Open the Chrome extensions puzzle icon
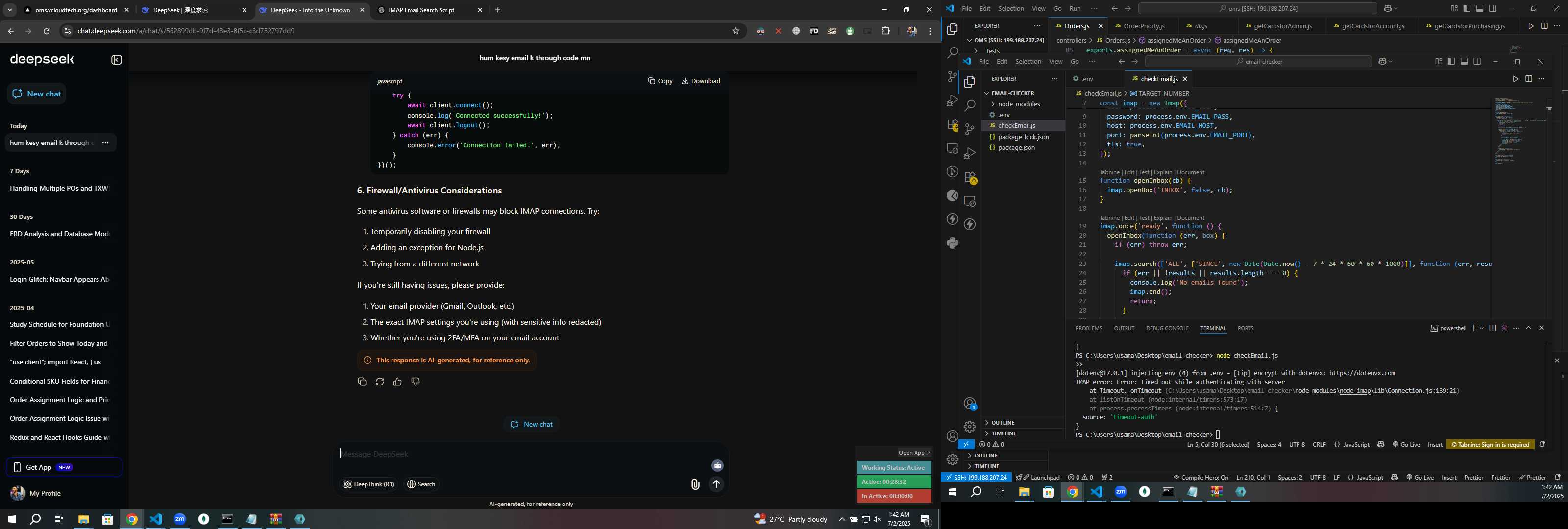The image size is (1568, 529). (x=885, y=31)
